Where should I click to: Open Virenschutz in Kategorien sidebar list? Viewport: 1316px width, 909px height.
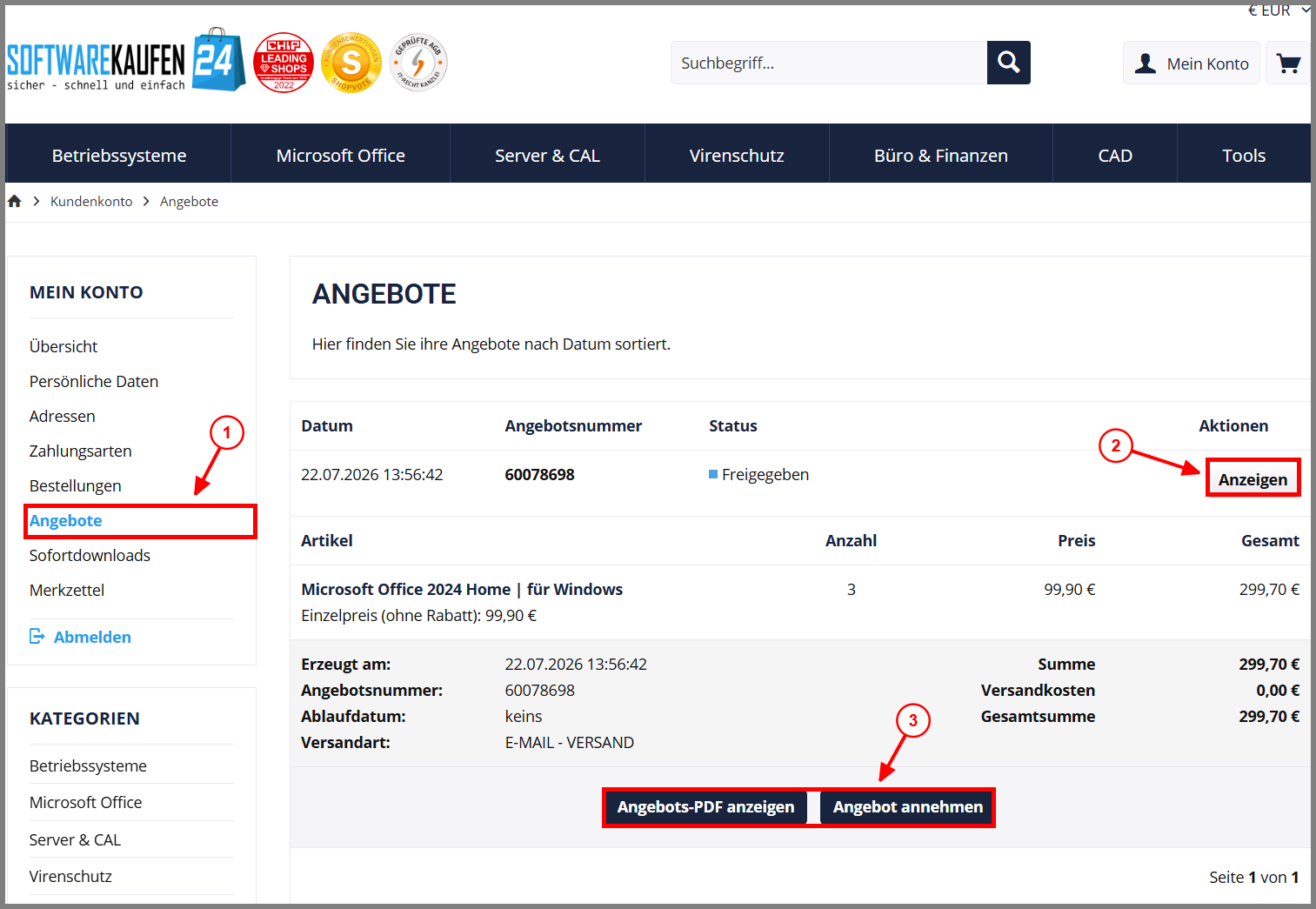click(x=70, y=876)
